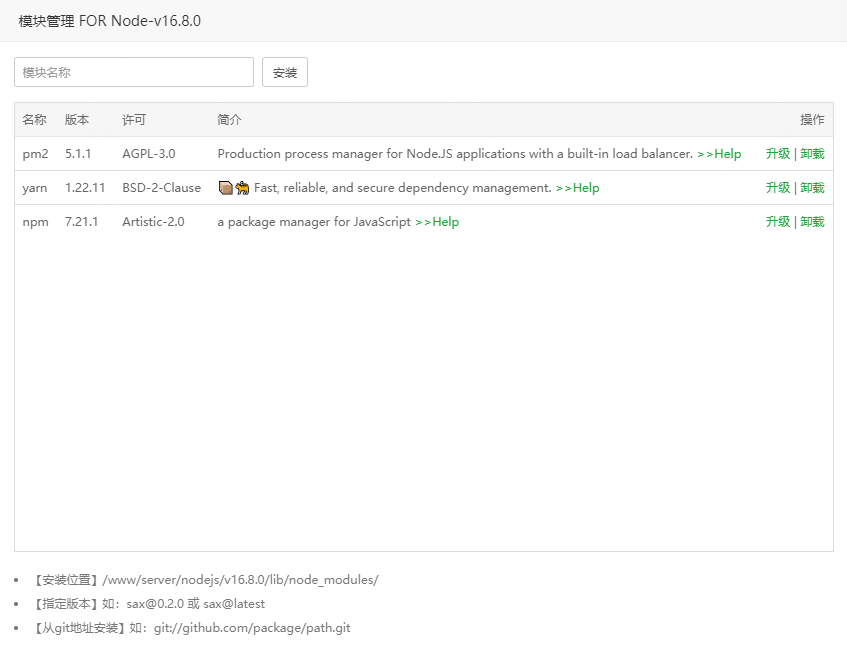Click 卸载 to uninstall pm2
847x659 pixels.
click(812, 154)
